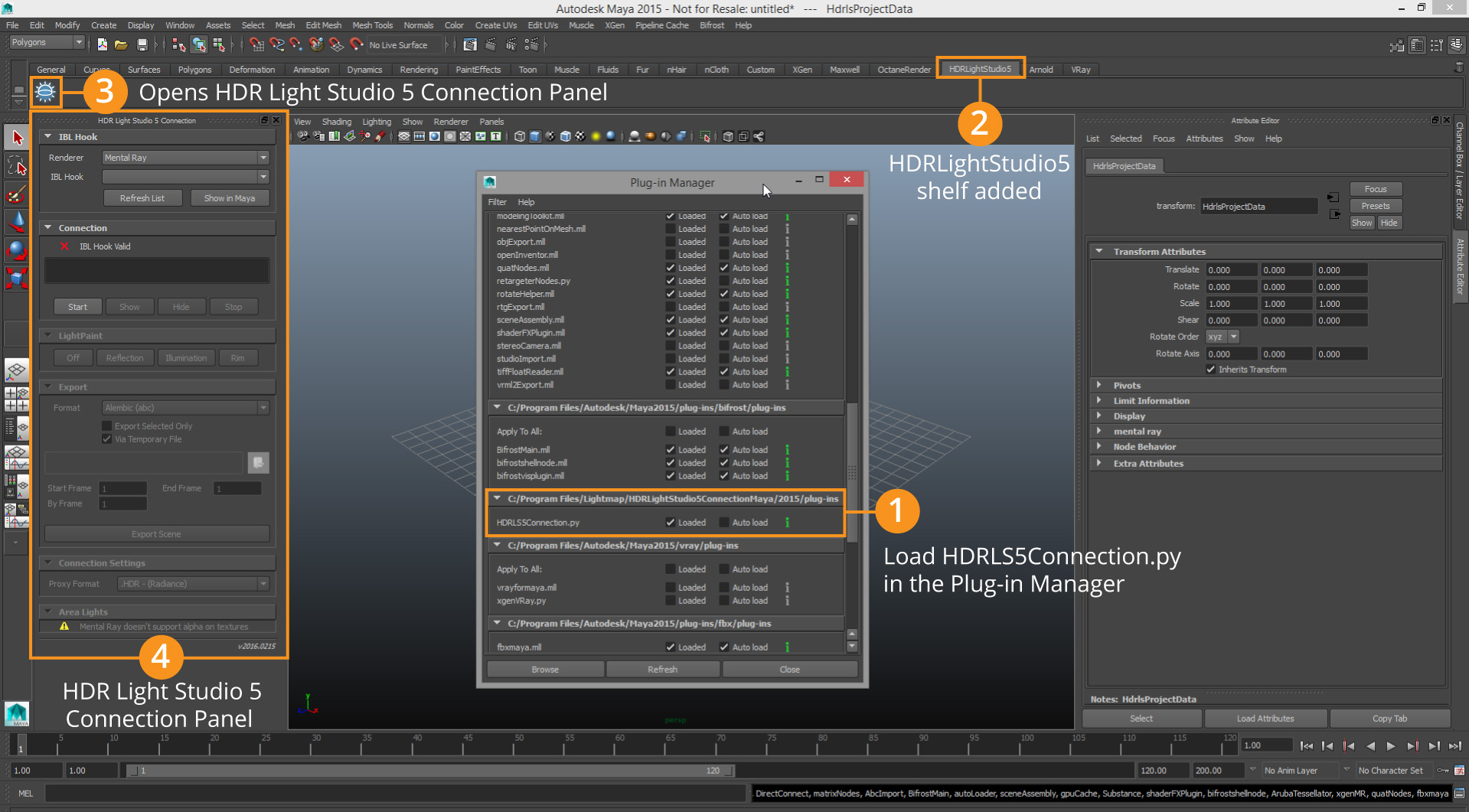The width and height of the screenshot is (1469, 812).
Task: Click the info icon for fbxmaya.mll
Action: tap(787, 647)
